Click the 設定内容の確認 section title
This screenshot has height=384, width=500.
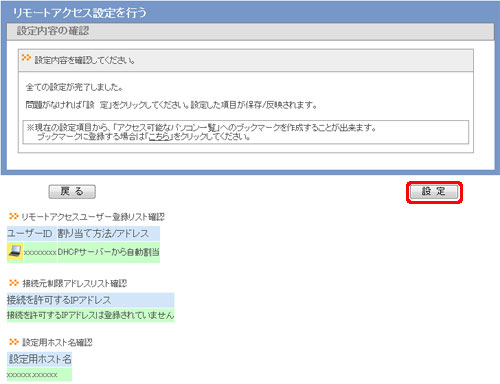click(53, 31)
